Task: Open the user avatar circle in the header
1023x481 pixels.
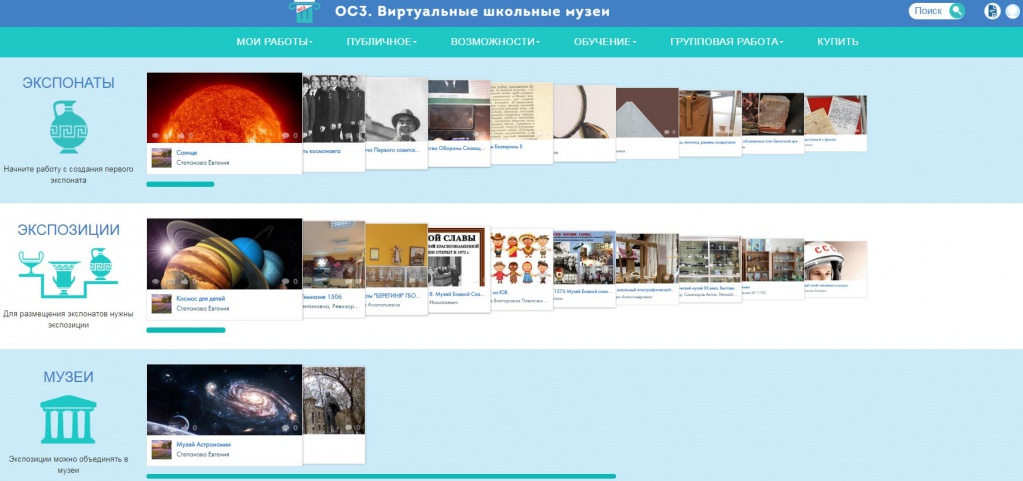Action: point(1011,11)
